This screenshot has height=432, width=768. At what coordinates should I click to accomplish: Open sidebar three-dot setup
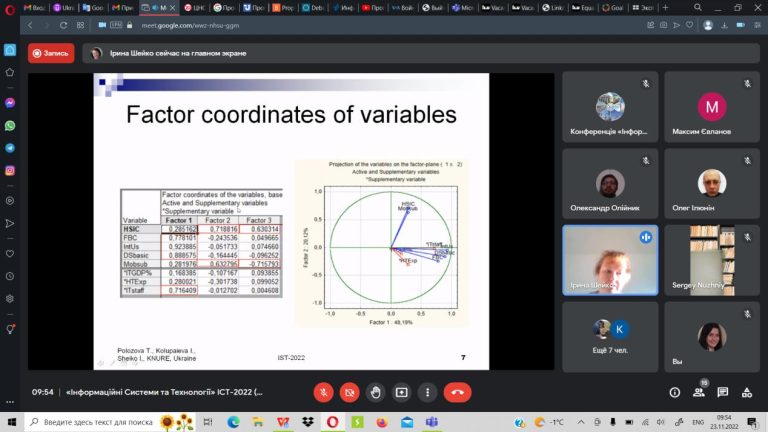[x=10, y=402]
